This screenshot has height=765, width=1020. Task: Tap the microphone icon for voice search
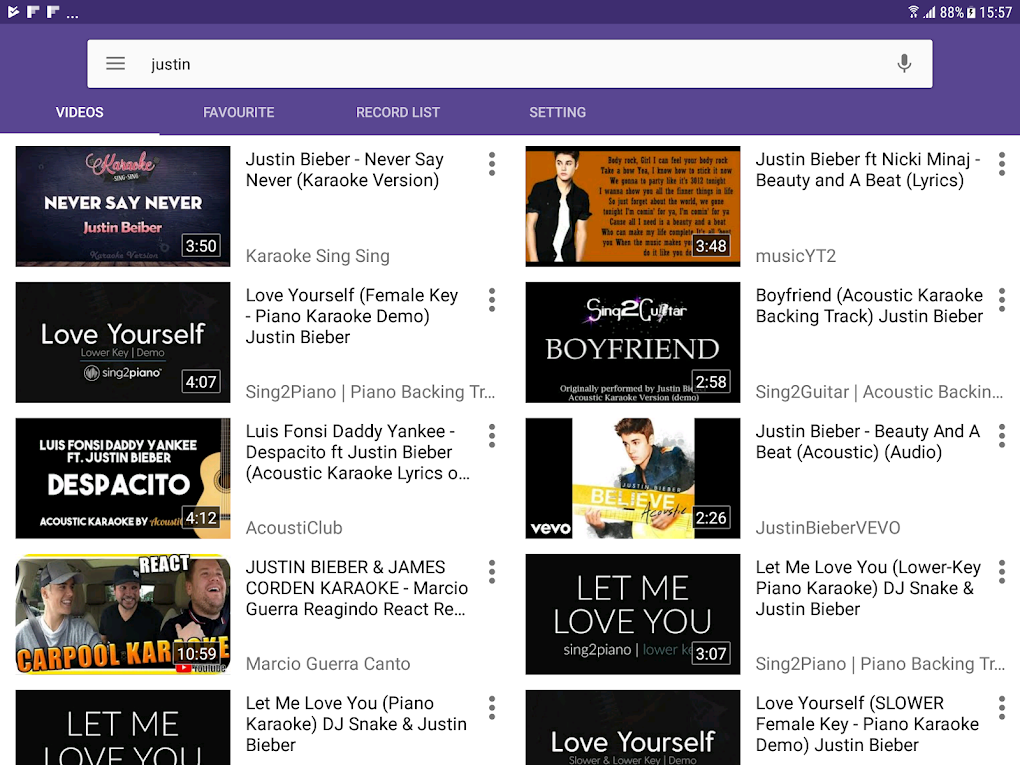point(903,63)
